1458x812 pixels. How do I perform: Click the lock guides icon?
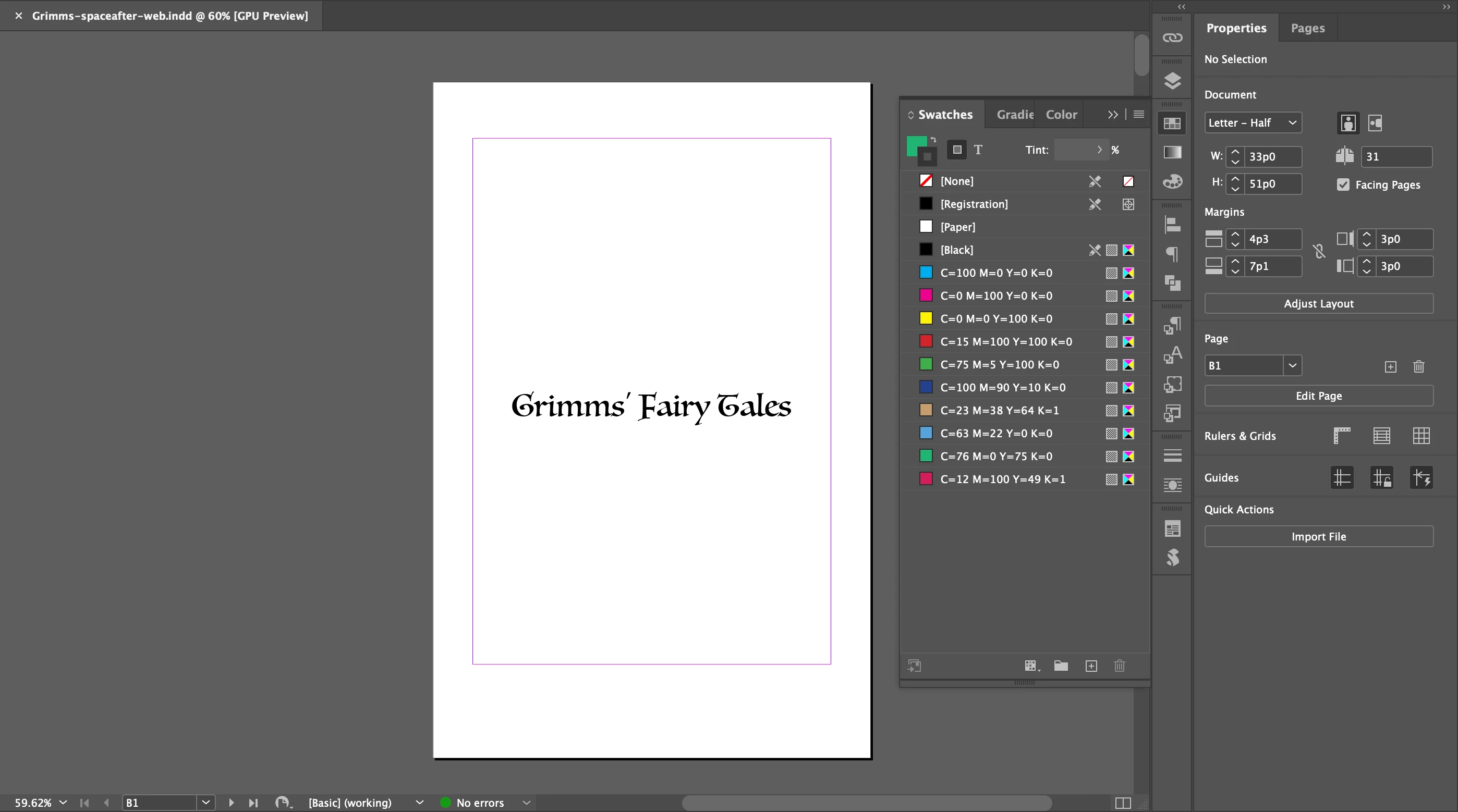tap(1381, 477)
